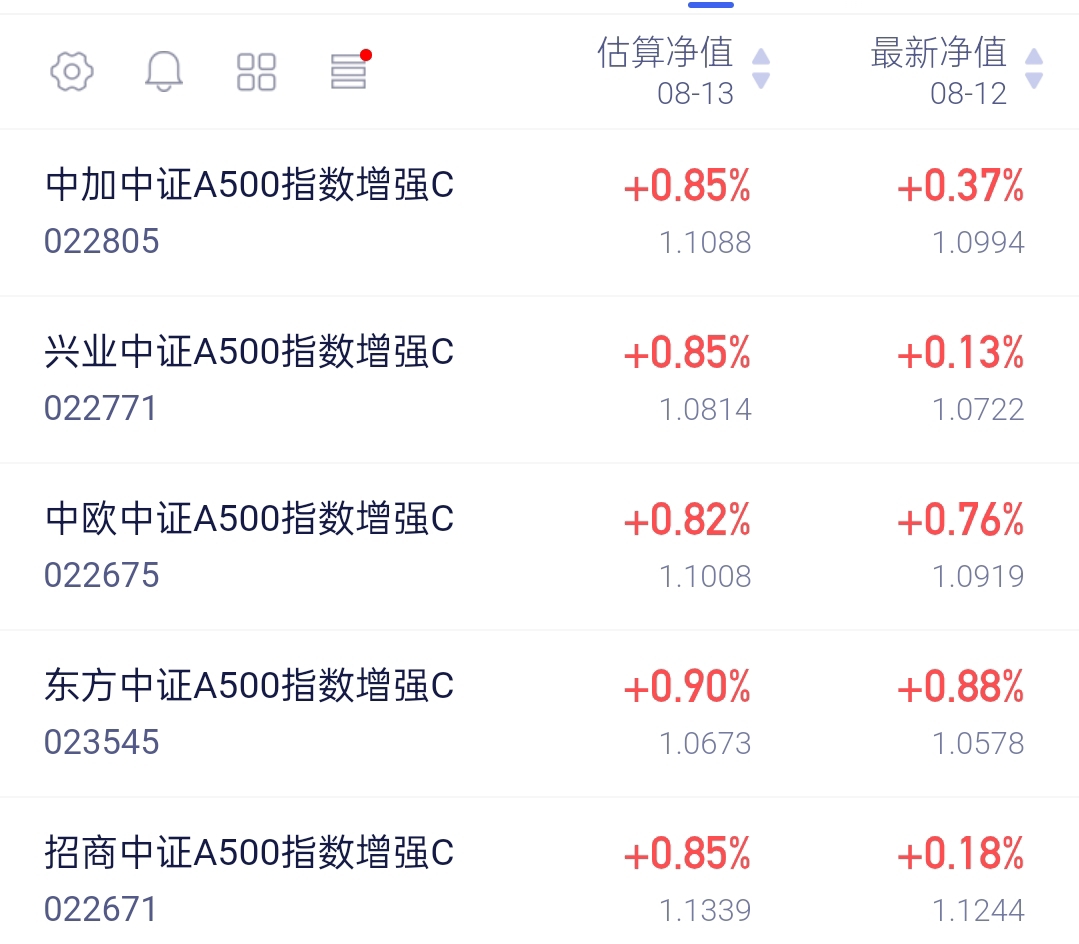
Task: Switch to grid view icon
Action: pos(256,72)
